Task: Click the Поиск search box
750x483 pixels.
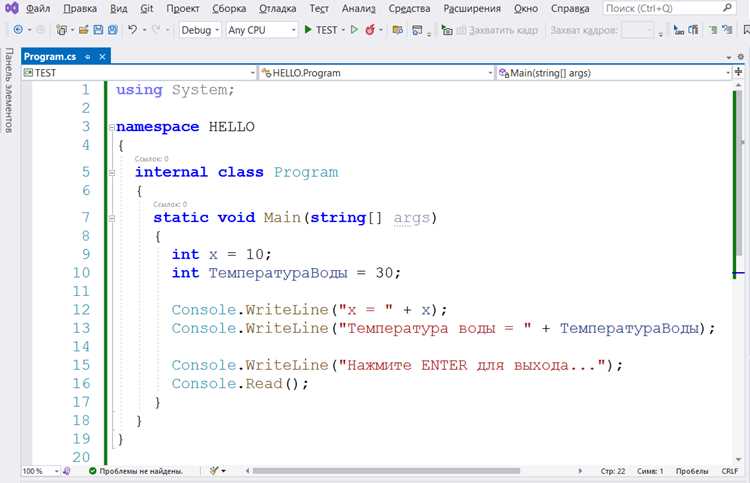Action: tap(669, 8)
